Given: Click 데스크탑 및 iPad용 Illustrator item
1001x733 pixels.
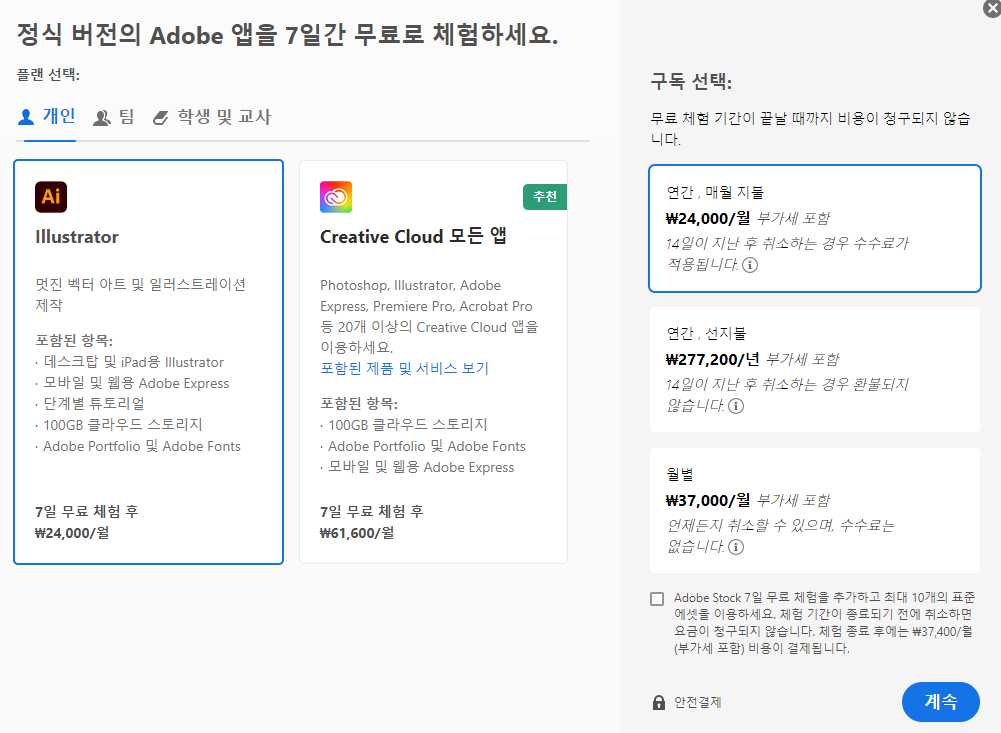Looking at the screenshot, I should (133, 362).
